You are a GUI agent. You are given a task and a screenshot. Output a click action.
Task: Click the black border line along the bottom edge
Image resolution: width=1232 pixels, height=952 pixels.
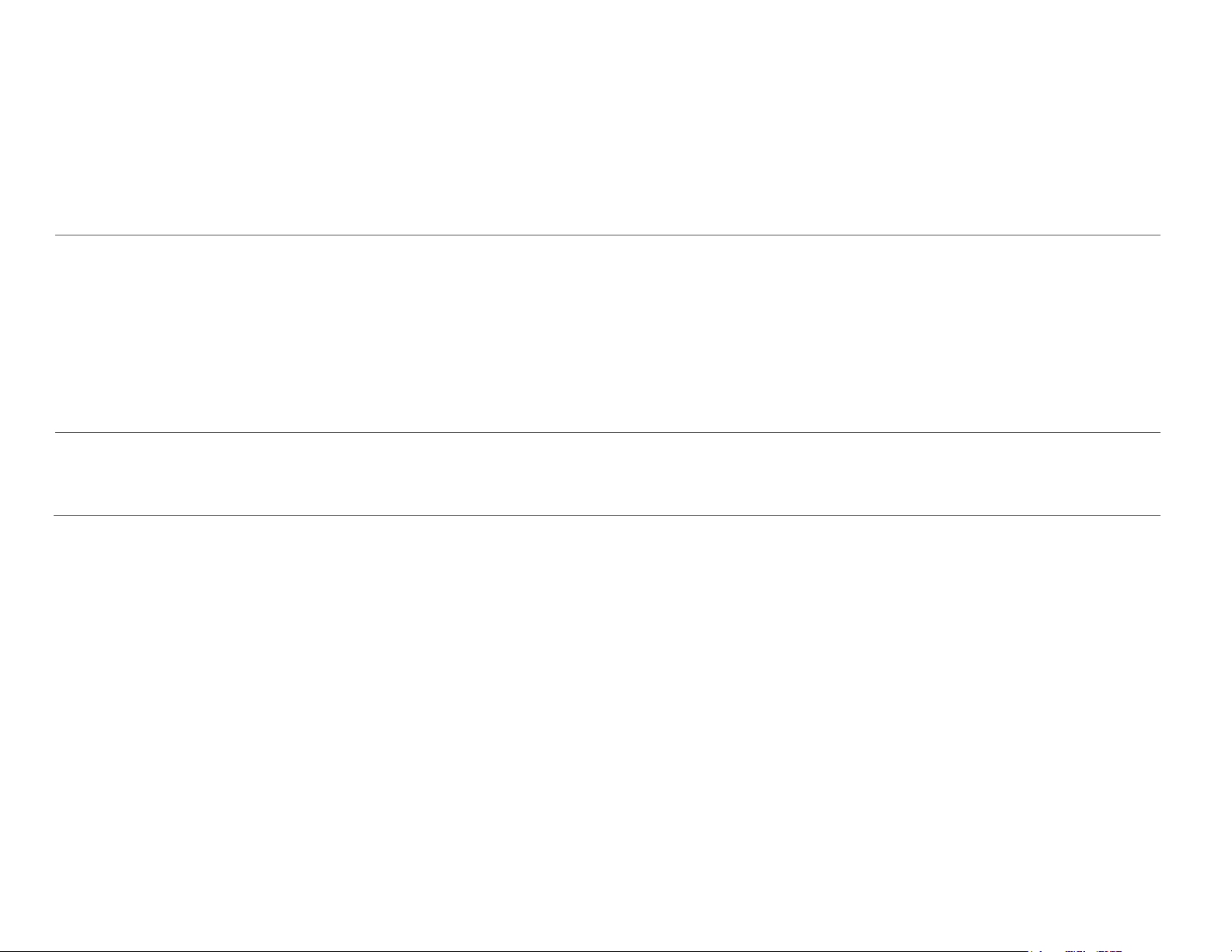point(513,951)
